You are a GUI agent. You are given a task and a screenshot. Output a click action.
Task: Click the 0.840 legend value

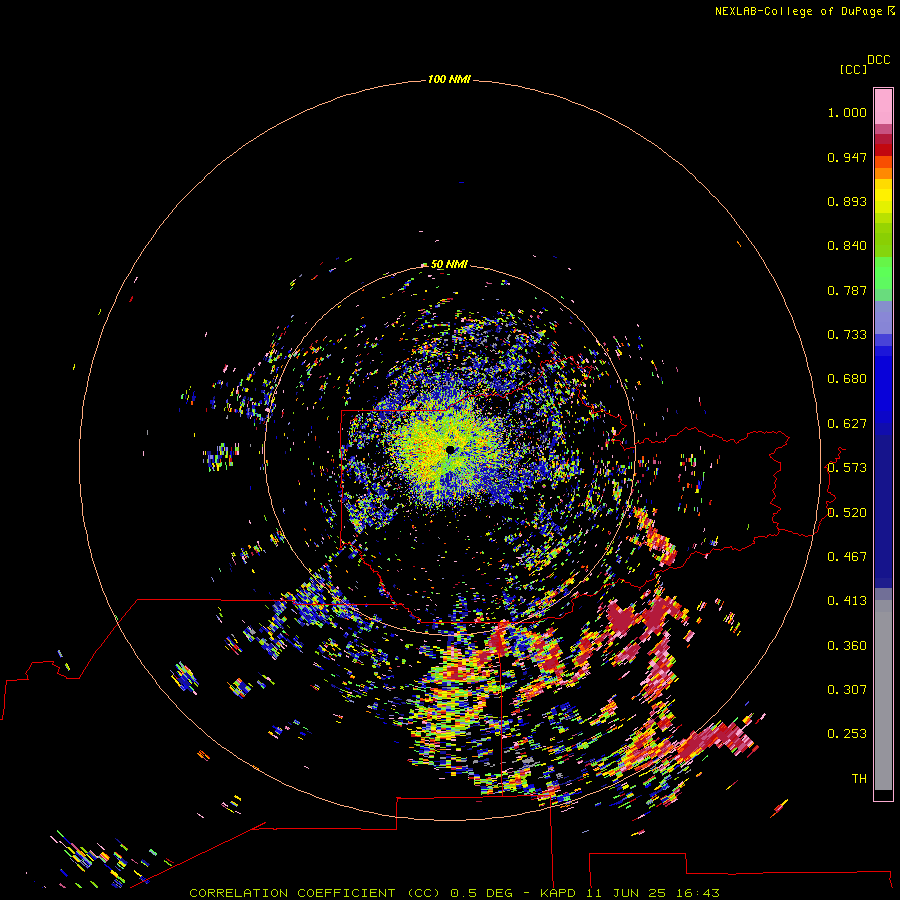847,246
